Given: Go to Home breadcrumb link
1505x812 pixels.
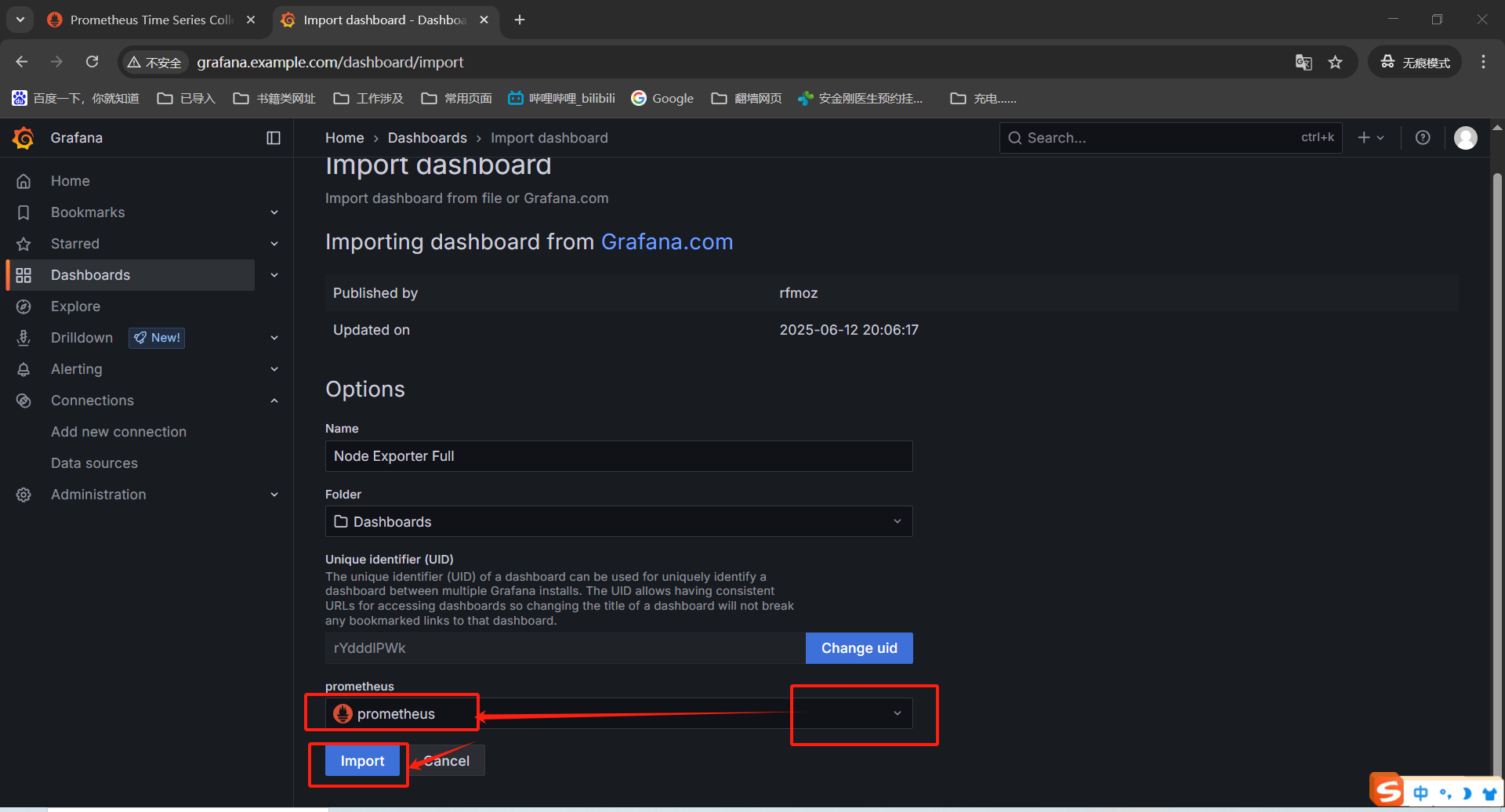Looking at the screenshot, I should click(x=345, y=138).
